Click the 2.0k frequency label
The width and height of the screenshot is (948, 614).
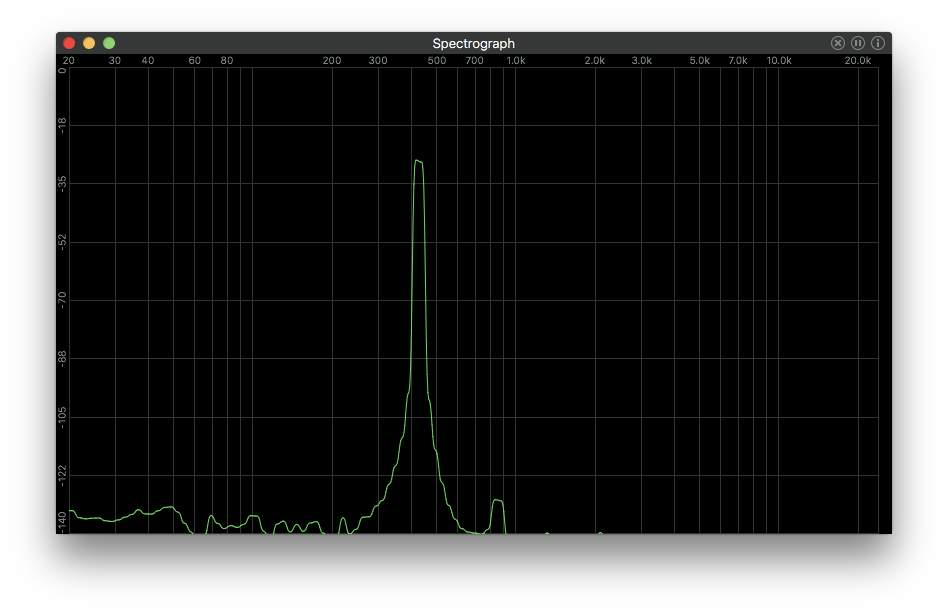click(x=595, y=60)
